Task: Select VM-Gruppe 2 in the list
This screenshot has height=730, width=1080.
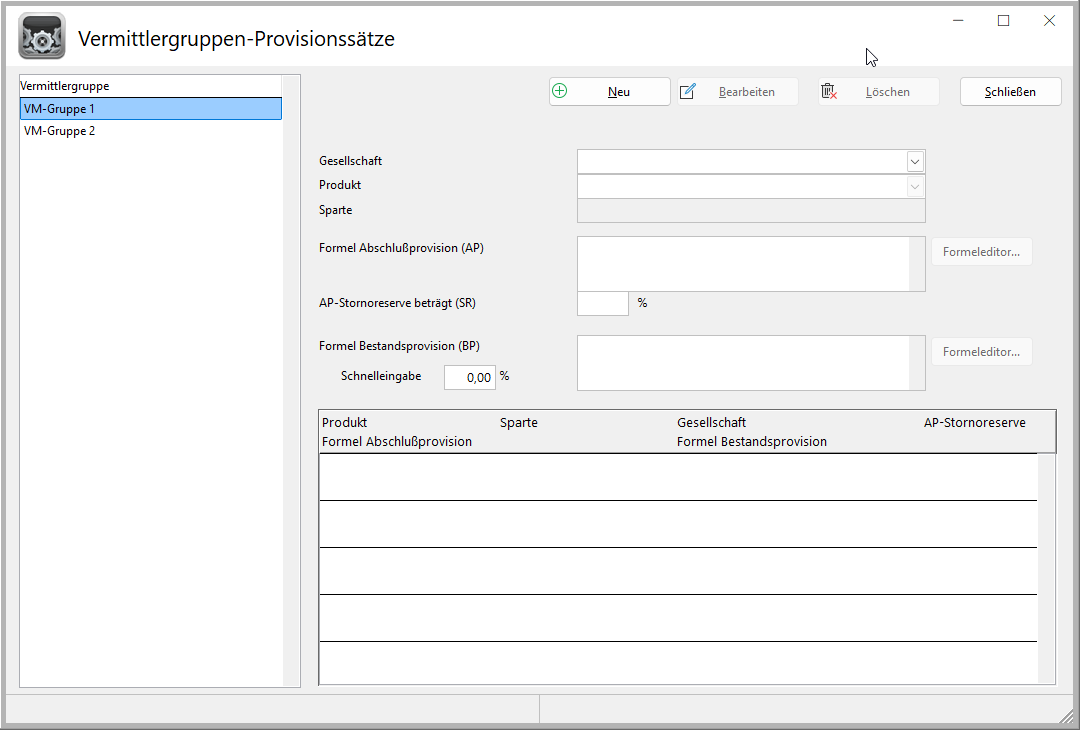Action: 150,130
